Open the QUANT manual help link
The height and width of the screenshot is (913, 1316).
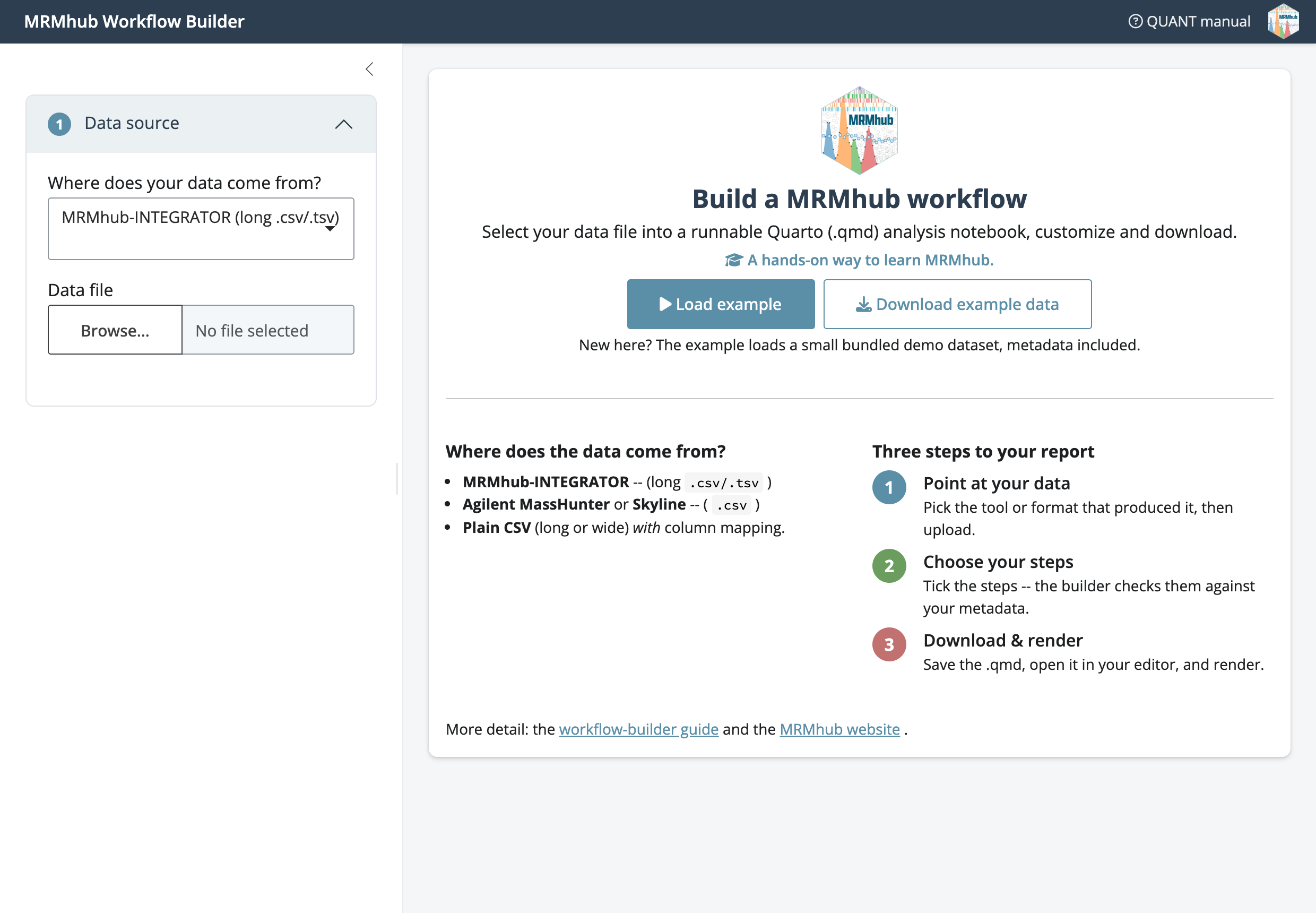point(1189,21)
